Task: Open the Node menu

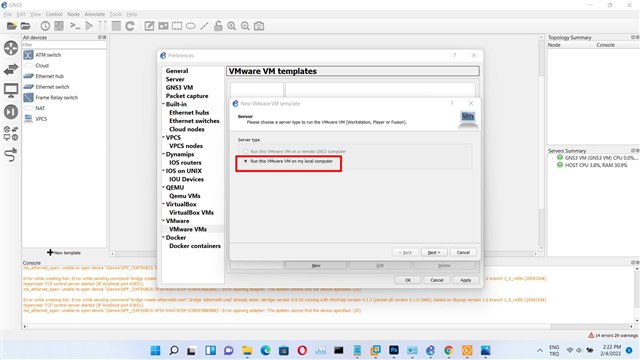Action: (73, 14)
